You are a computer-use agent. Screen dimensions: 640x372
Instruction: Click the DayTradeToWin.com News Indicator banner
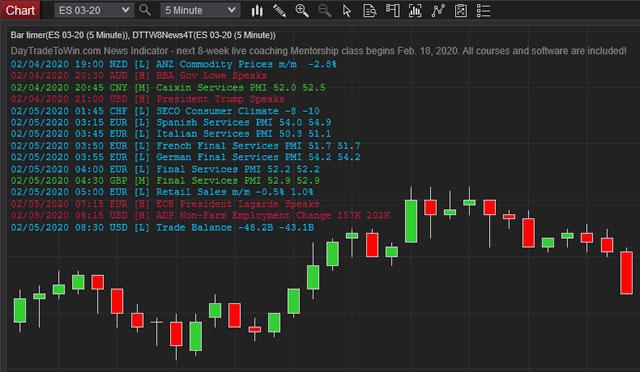318,51
